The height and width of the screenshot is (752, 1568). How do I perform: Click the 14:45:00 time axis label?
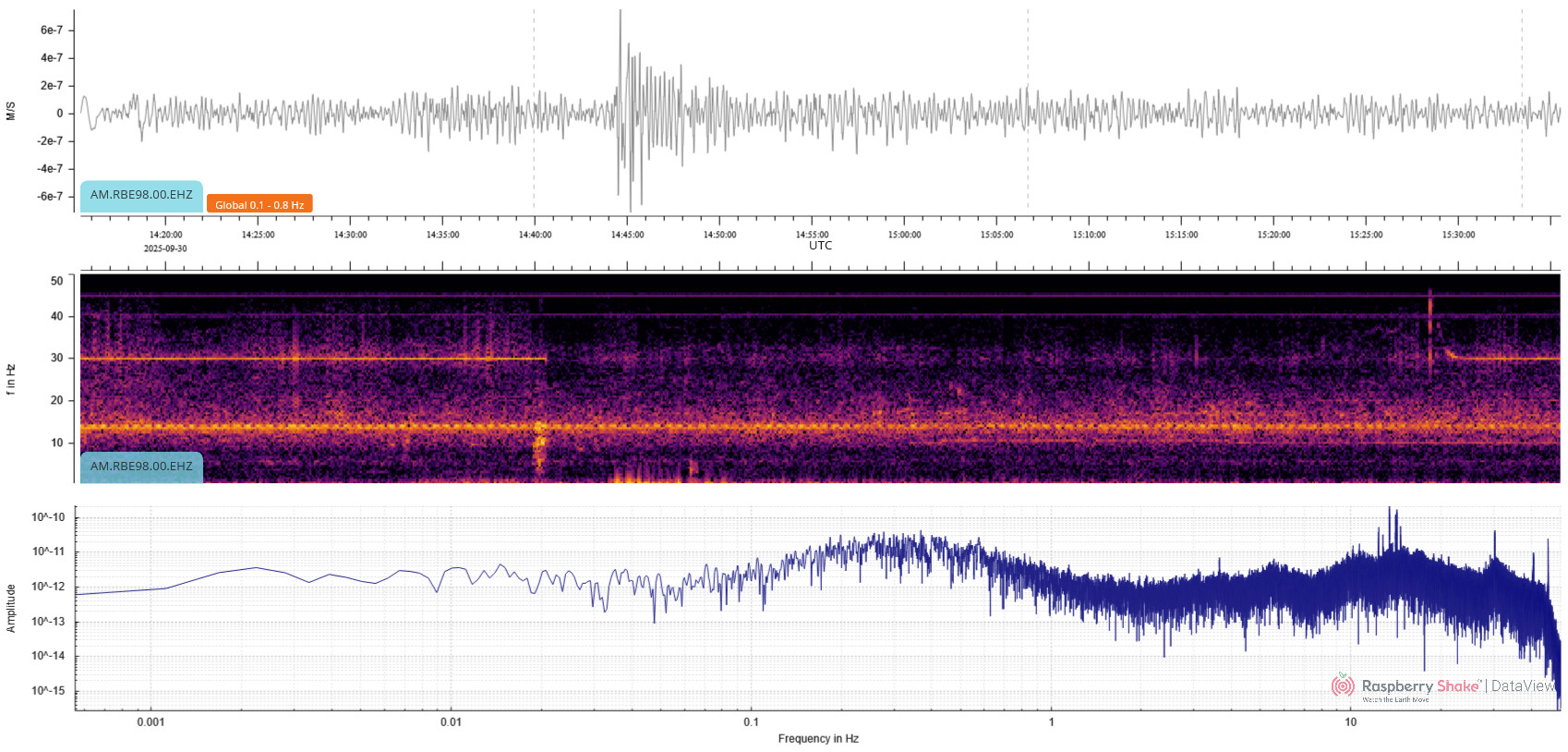click(x=627, y=235)
